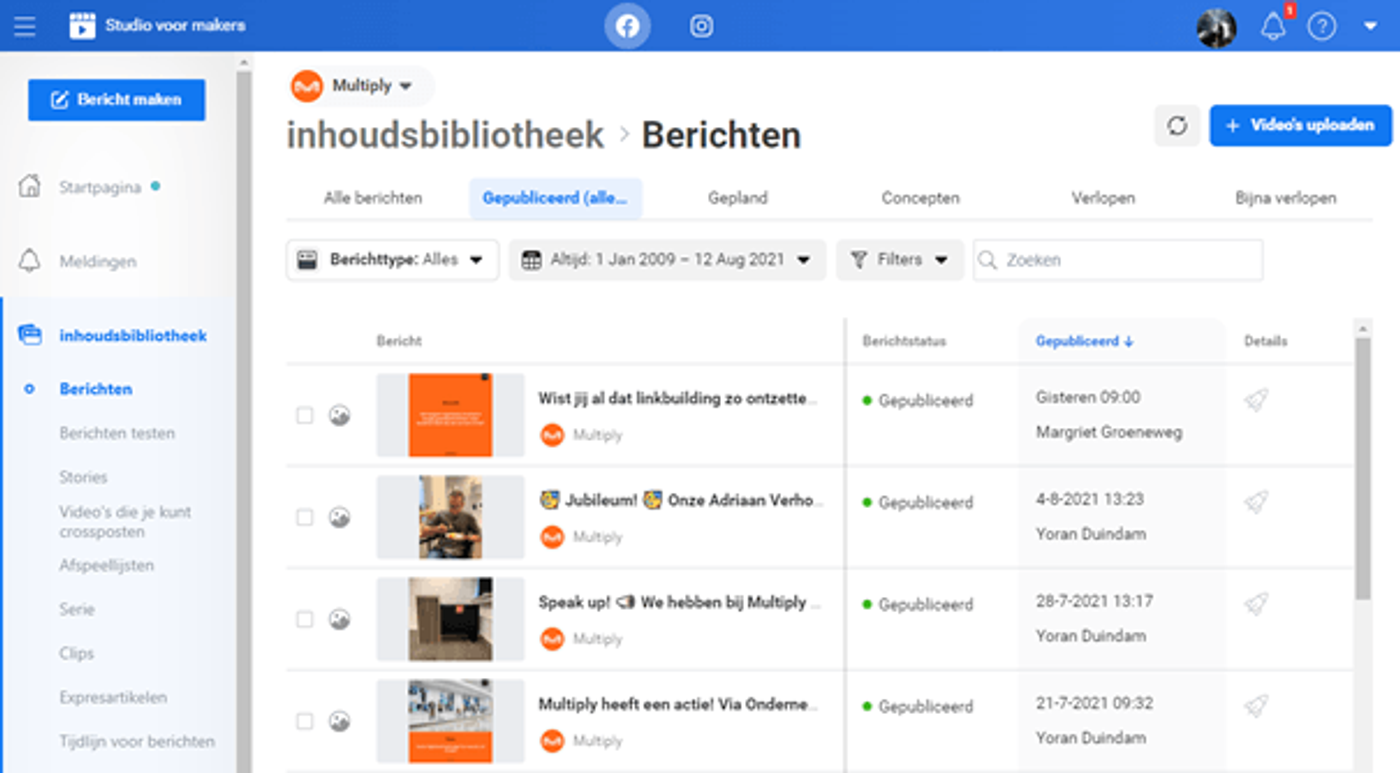
Task: Tick checkbox for the linkbuilding post
Action: pos(305,415)
